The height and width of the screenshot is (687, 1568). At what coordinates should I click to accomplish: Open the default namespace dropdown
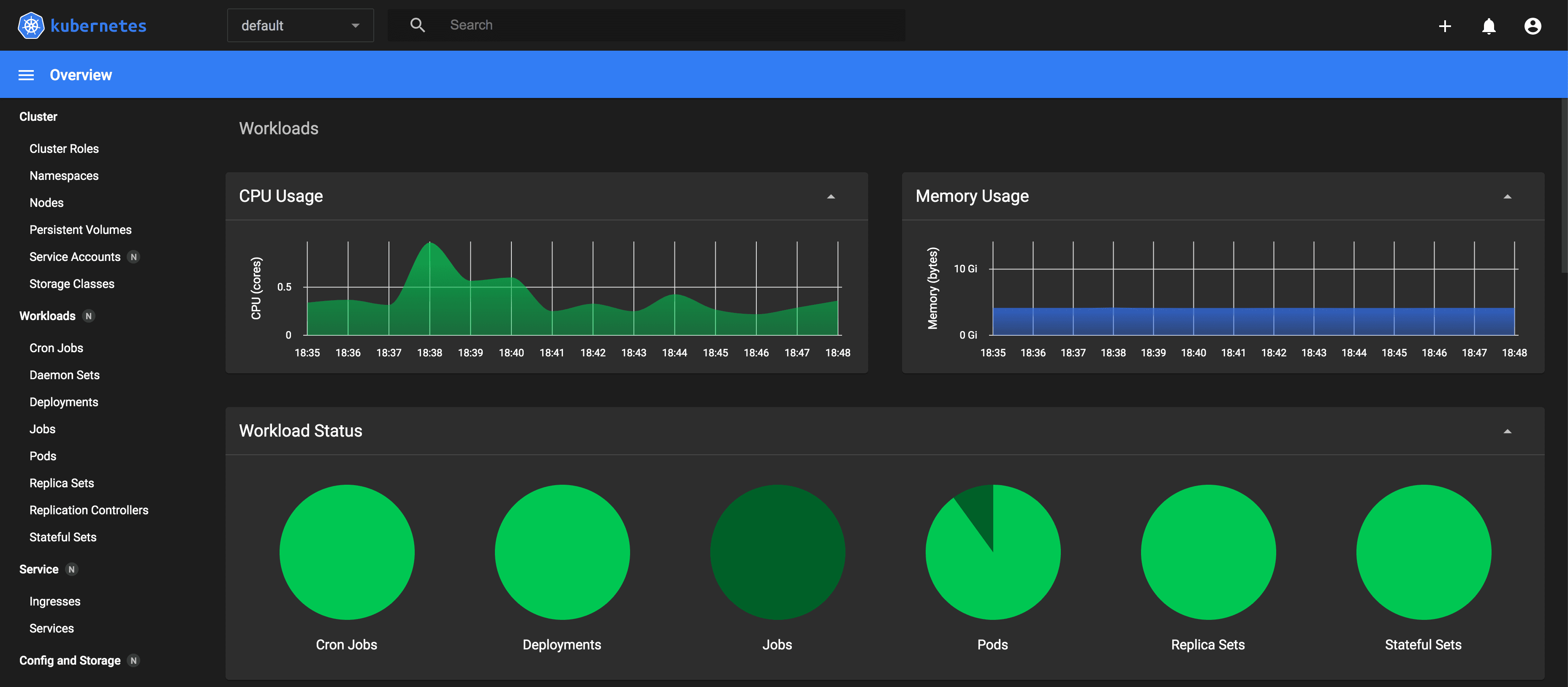(x=300, y=26)
